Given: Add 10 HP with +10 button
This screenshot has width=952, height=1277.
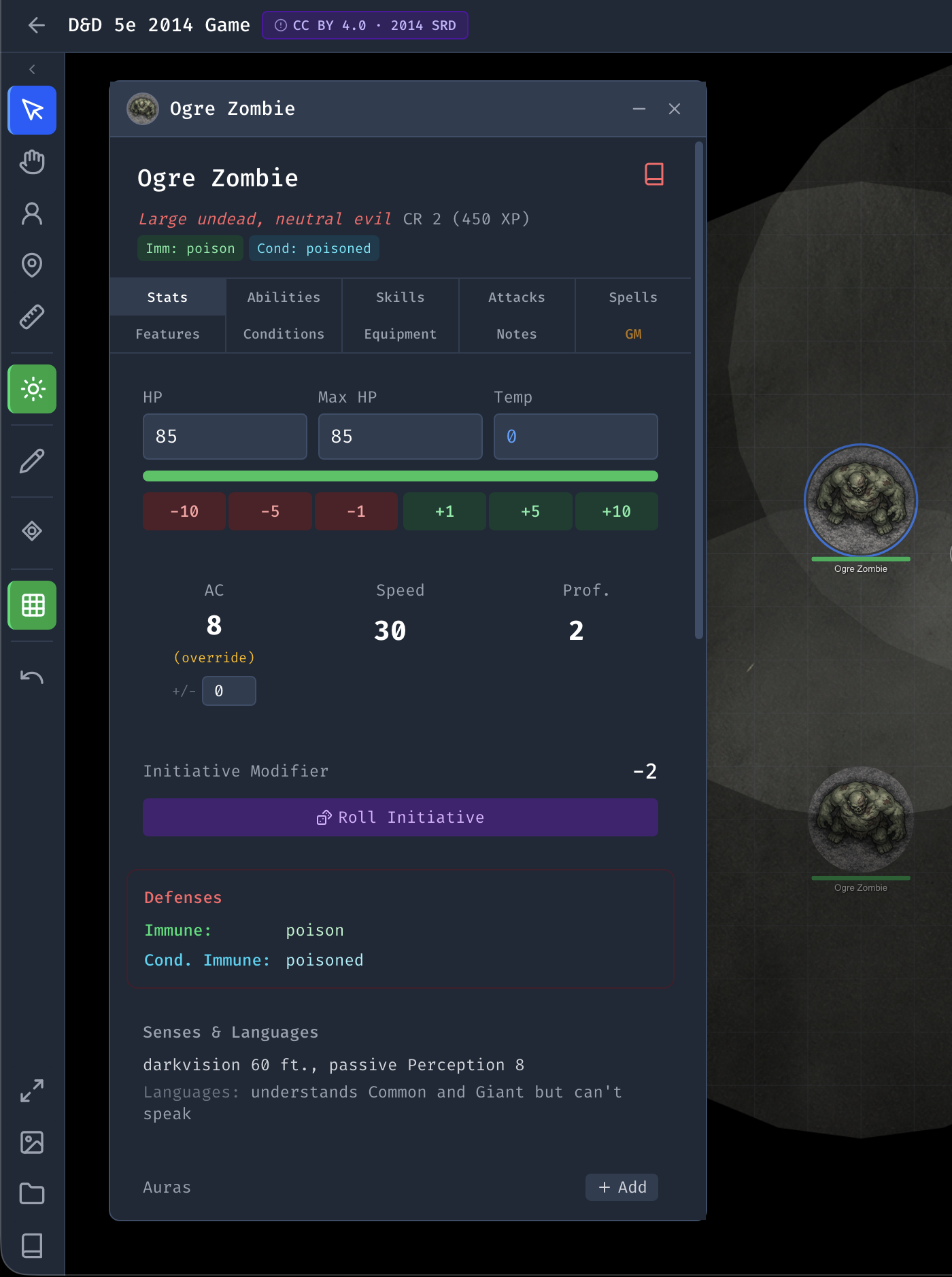Looking at the screenshot, I should 617,511.
